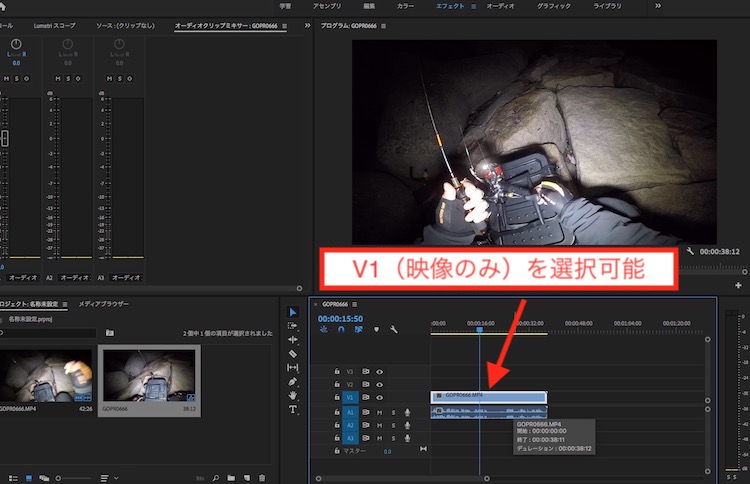The image size is (750, 484).
Task: Open program monitor settings wrench
Action: coord(690,251)
